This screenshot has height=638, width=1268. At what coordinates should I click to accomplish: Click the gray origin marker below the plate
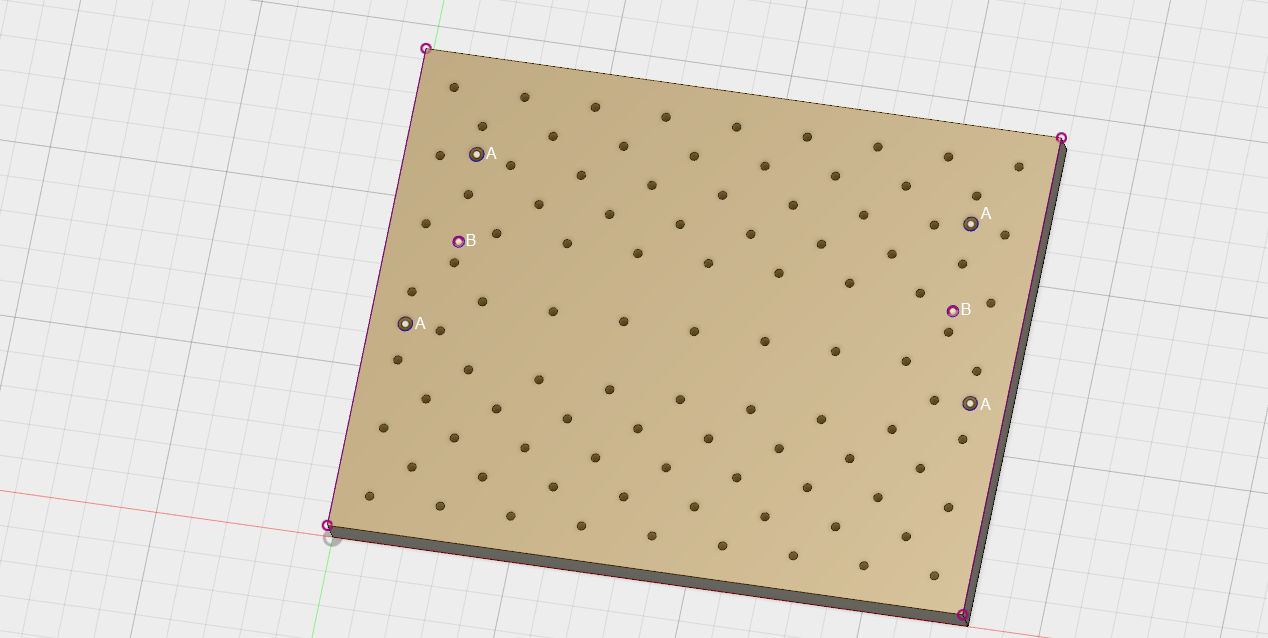tap(333, 538)
